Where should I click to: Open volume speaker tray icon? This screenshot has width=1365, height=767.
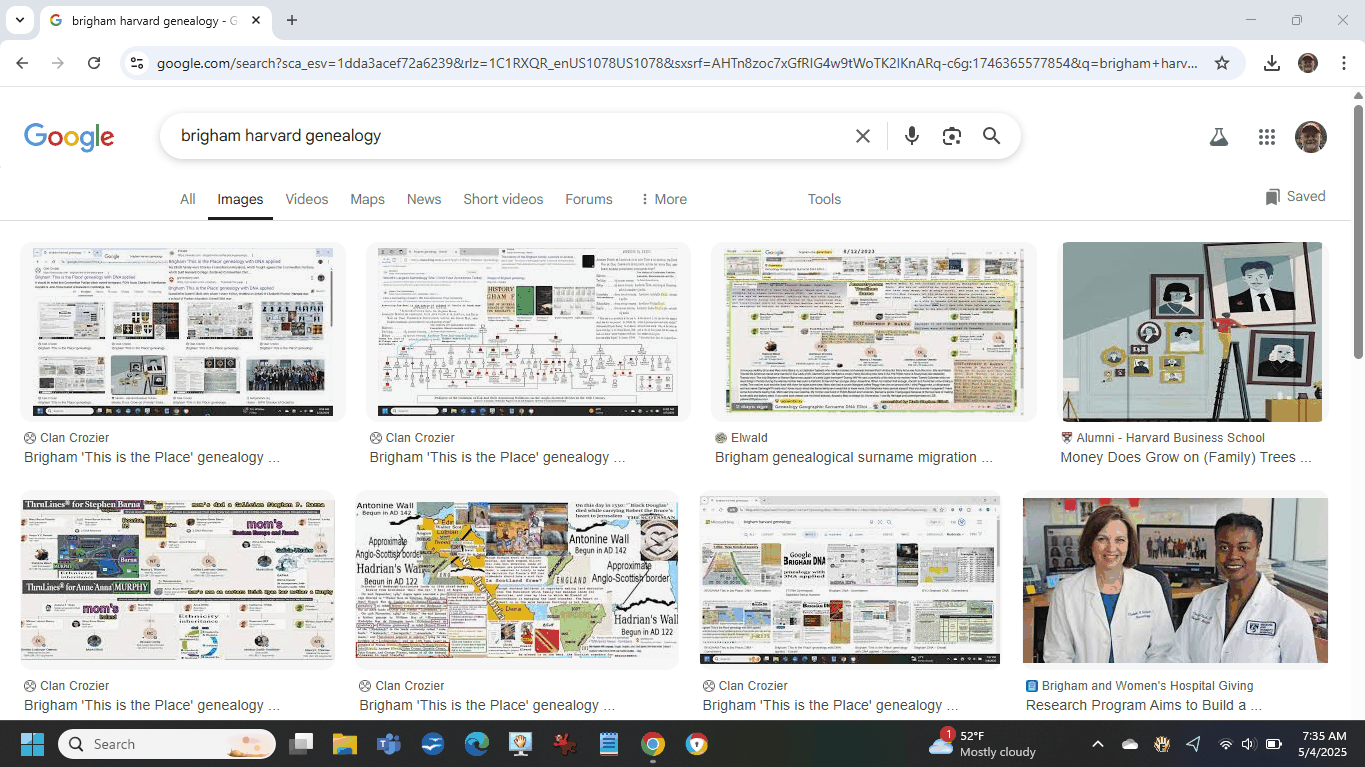1248,744
